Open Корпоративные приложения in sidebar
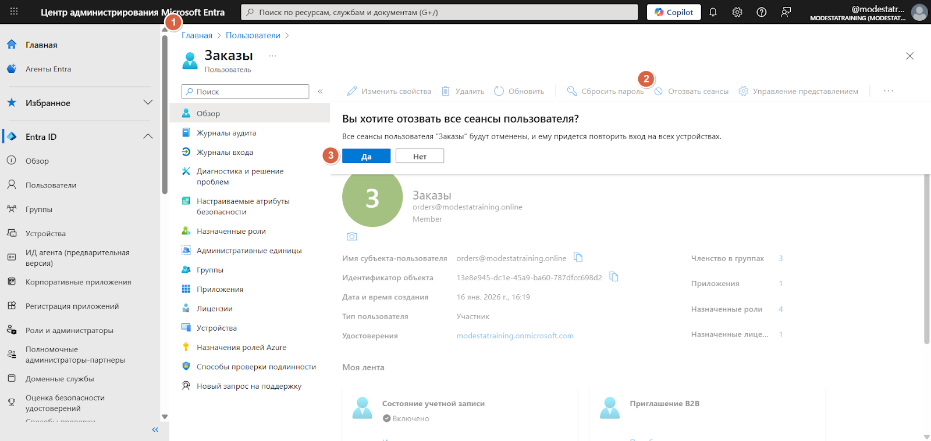This screenshot has width=931, height=441. click(x=80, y=282)
